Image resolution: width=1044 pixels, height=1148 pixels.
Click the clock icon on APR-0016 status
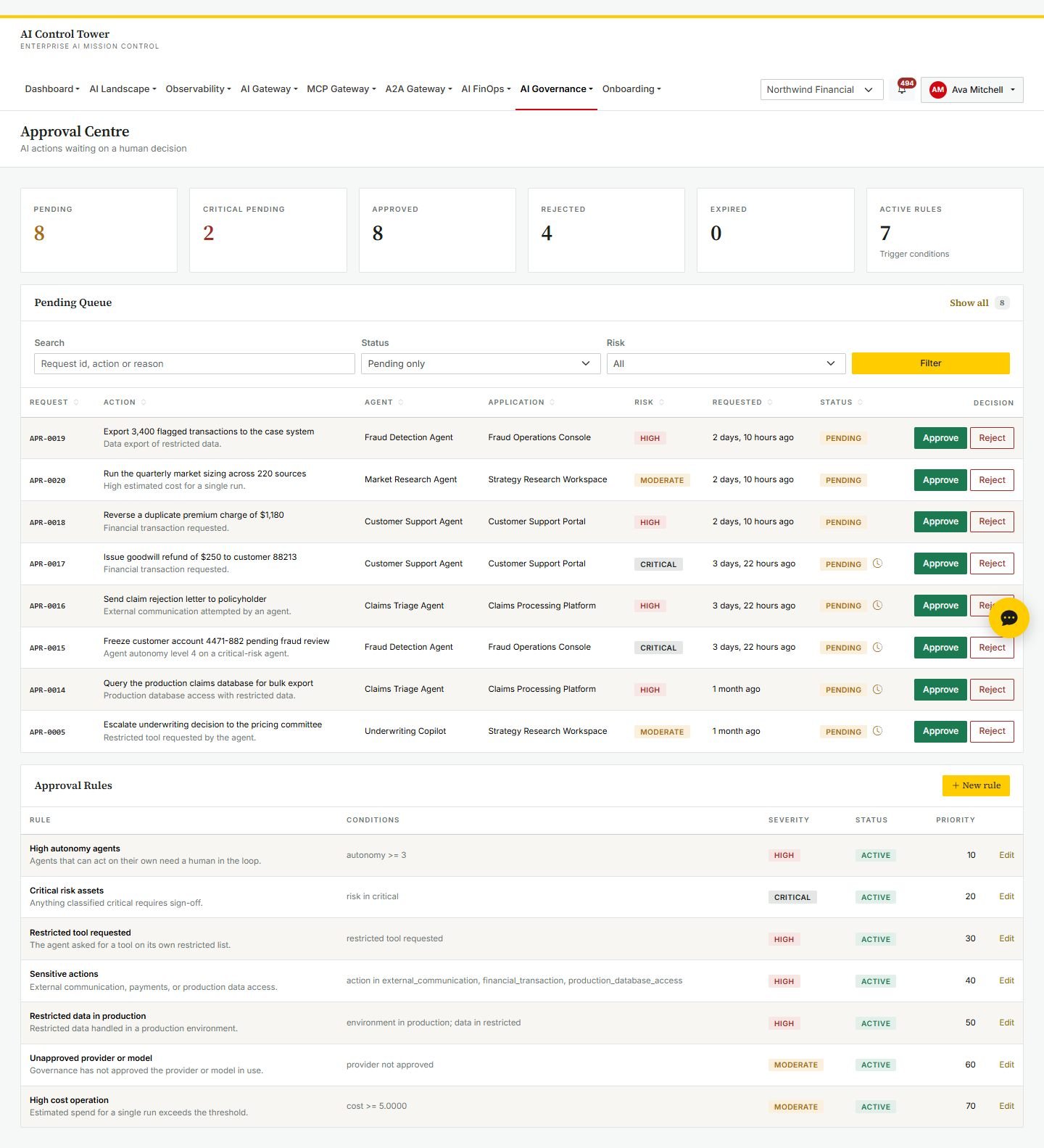click(877, 606)
